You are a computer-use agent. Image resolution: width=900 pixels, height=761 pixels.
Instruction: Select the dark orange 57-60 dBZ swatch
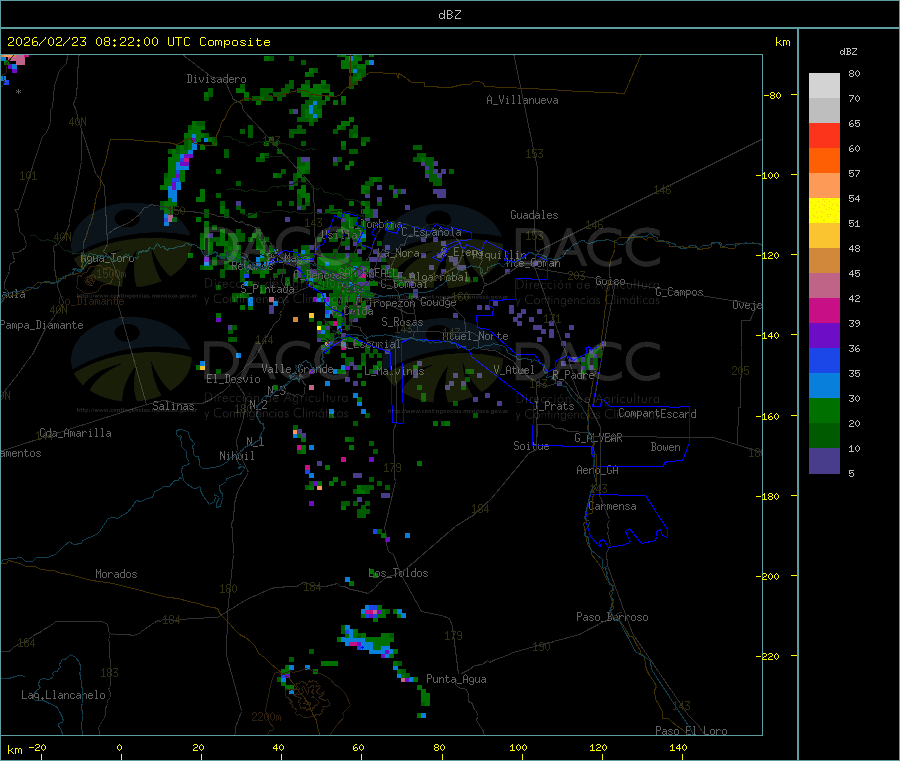point(824,161)
